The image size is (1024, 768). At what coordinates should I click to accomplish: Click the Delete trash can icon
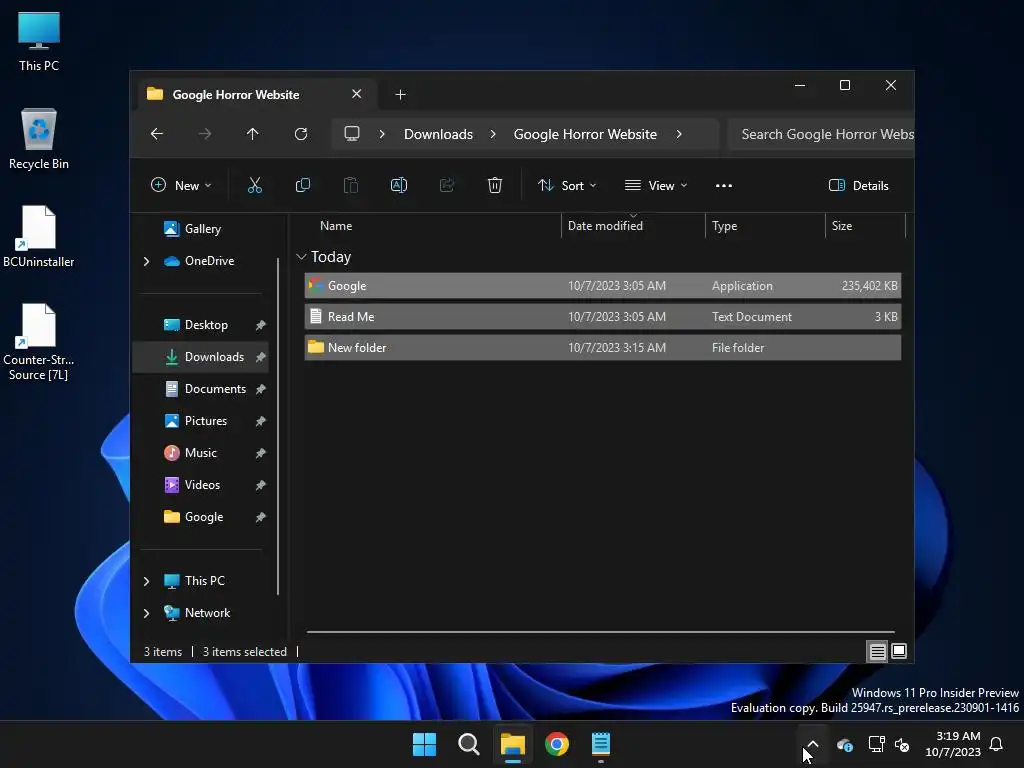click(495, 185)
